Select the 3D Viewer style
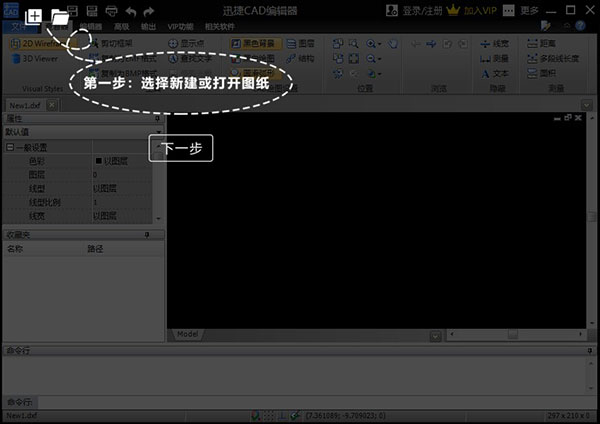The width and height of the screenshot is (600, 424). tap(40, 59)
